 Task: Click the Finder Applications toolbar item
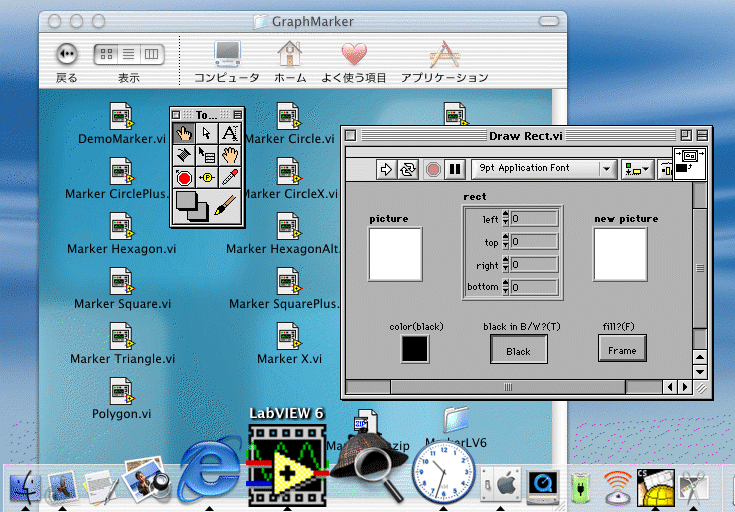(x=444, y=55)
